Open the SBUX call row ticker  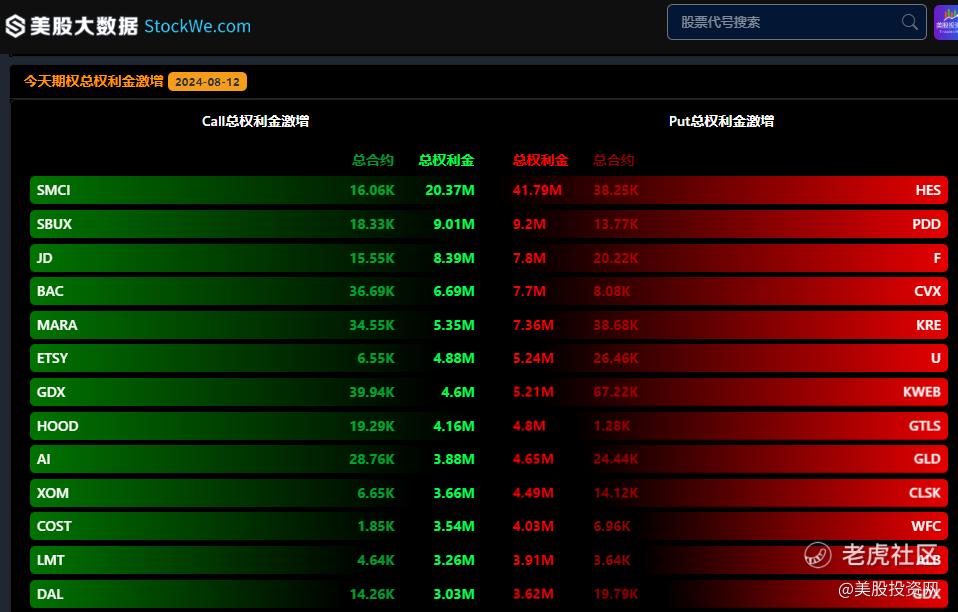tap(54, 224)
